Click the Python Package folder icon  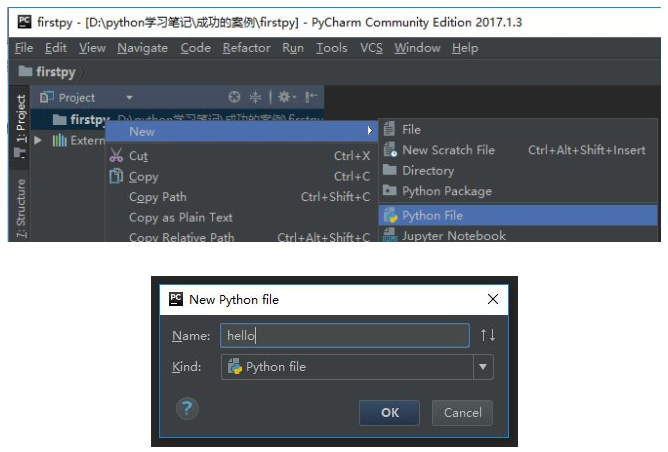pyautogui.click(x=389, y=190)
